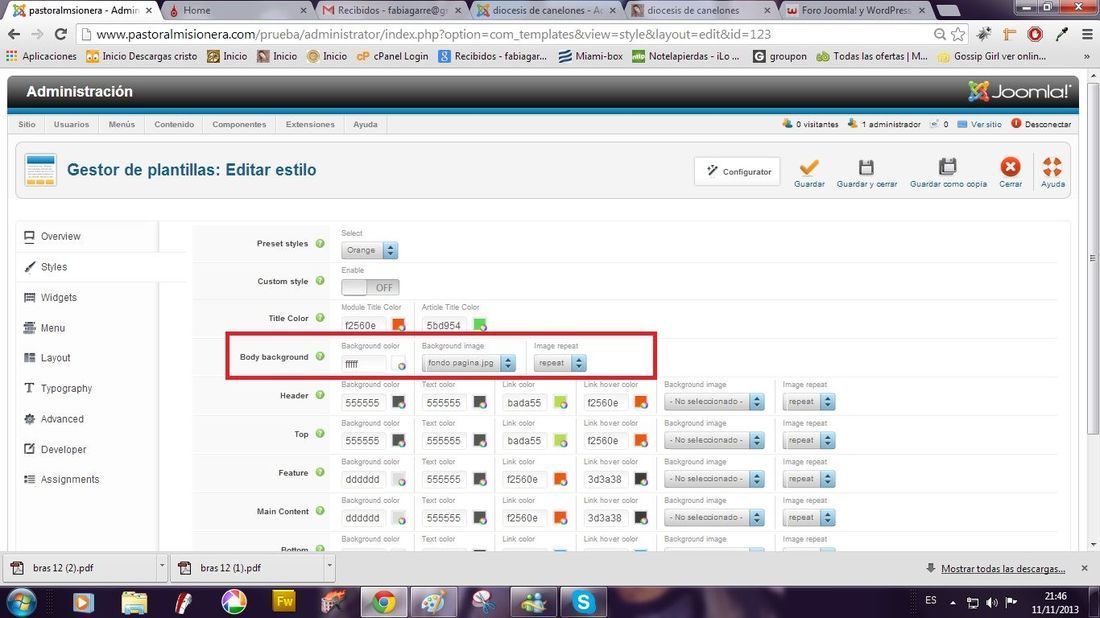Open the Usuarios menu
Image resolution: width=1100 pixels, height=618 pixels.
[72, 124]
